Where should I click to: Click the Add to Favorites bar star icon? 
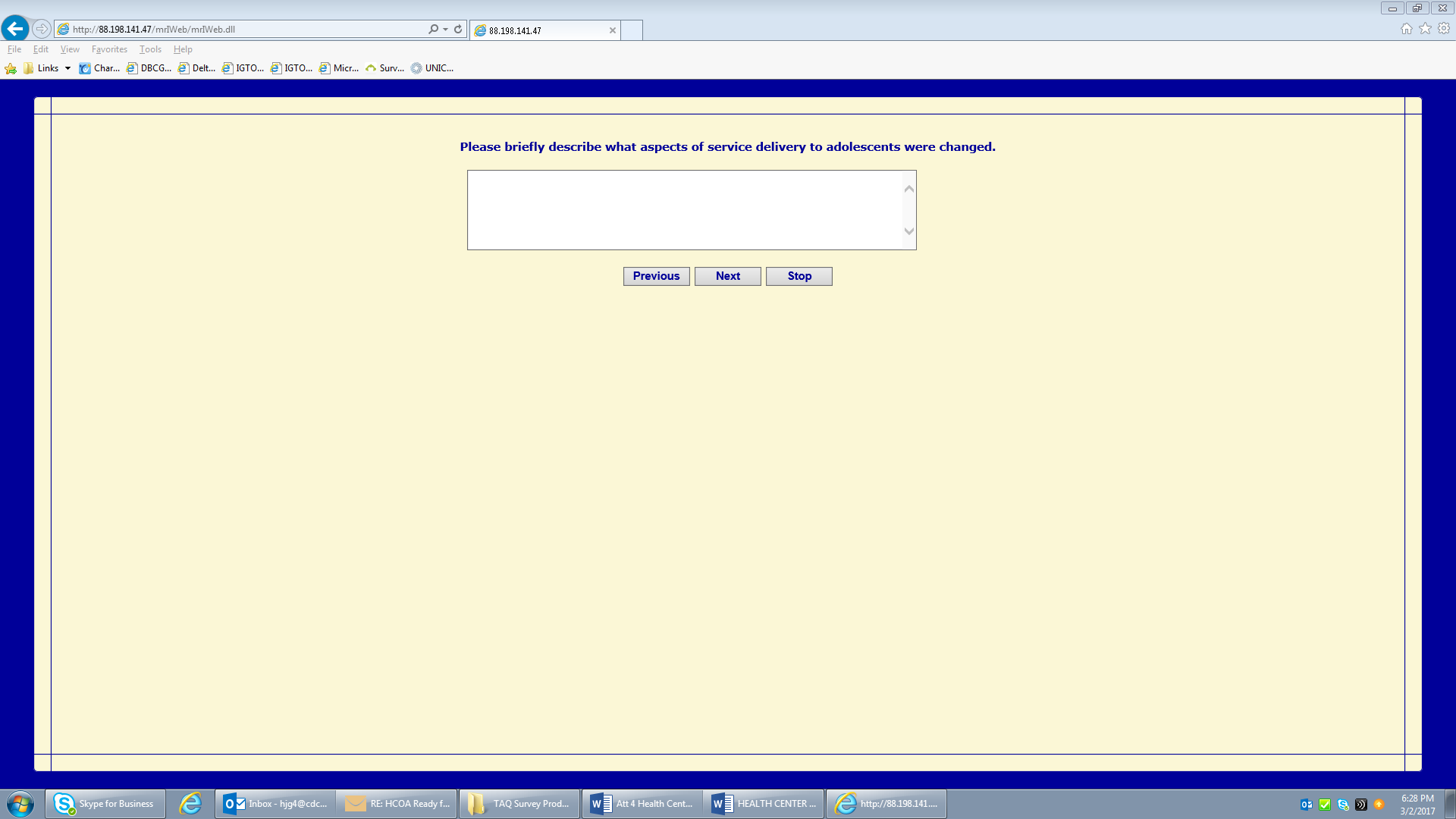pyautogui.click(x=11, y=68)
